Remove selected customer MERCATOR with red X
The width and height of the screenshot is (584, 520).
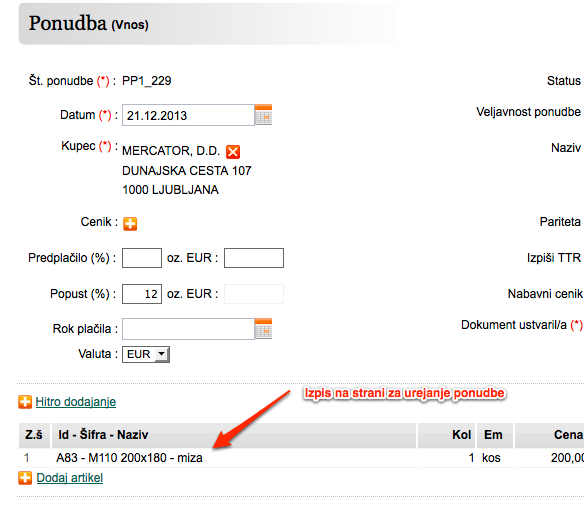pos(233,152)
